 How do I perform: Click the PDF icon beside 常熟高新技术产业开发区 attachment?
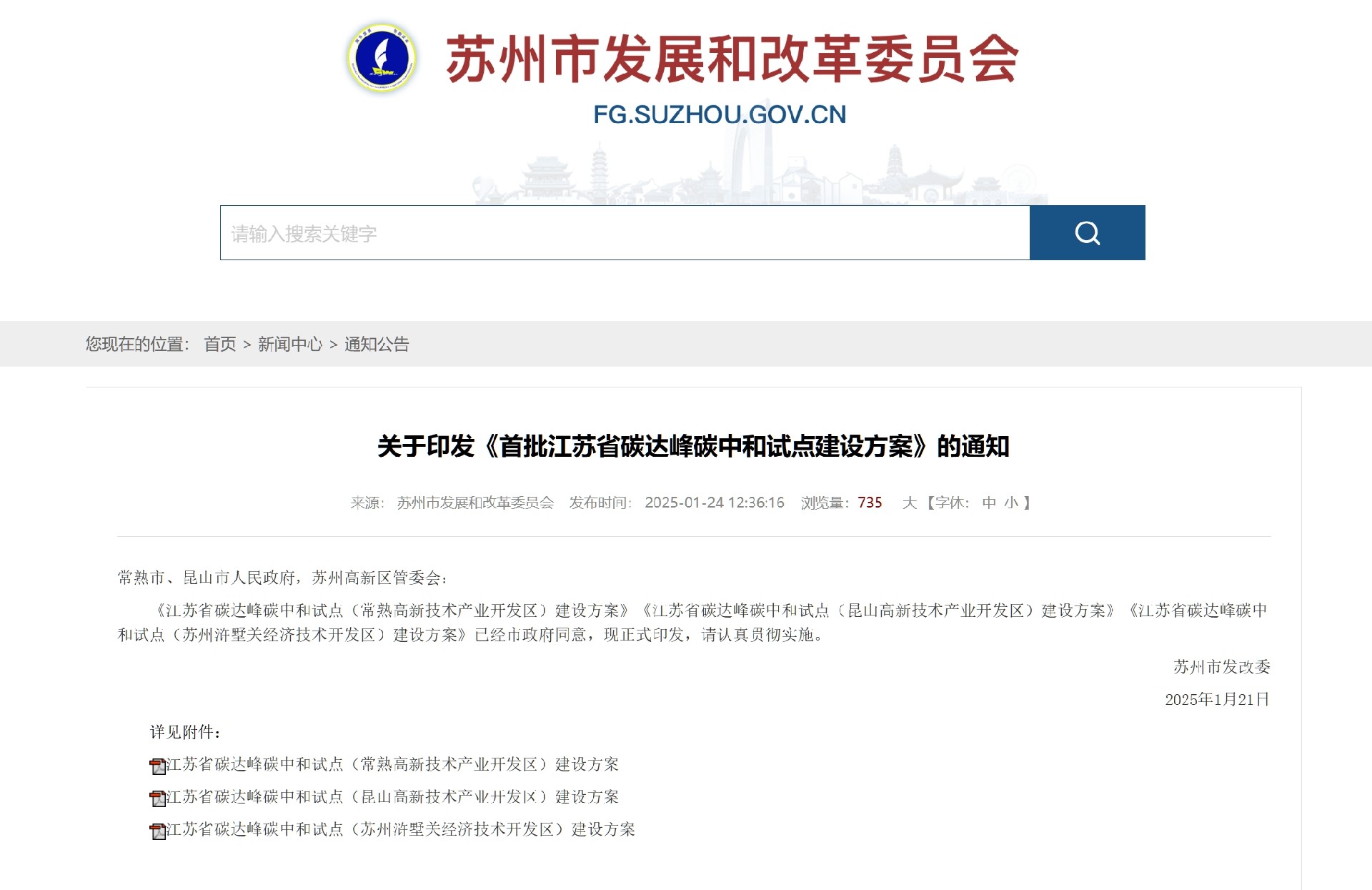(157, 766)
